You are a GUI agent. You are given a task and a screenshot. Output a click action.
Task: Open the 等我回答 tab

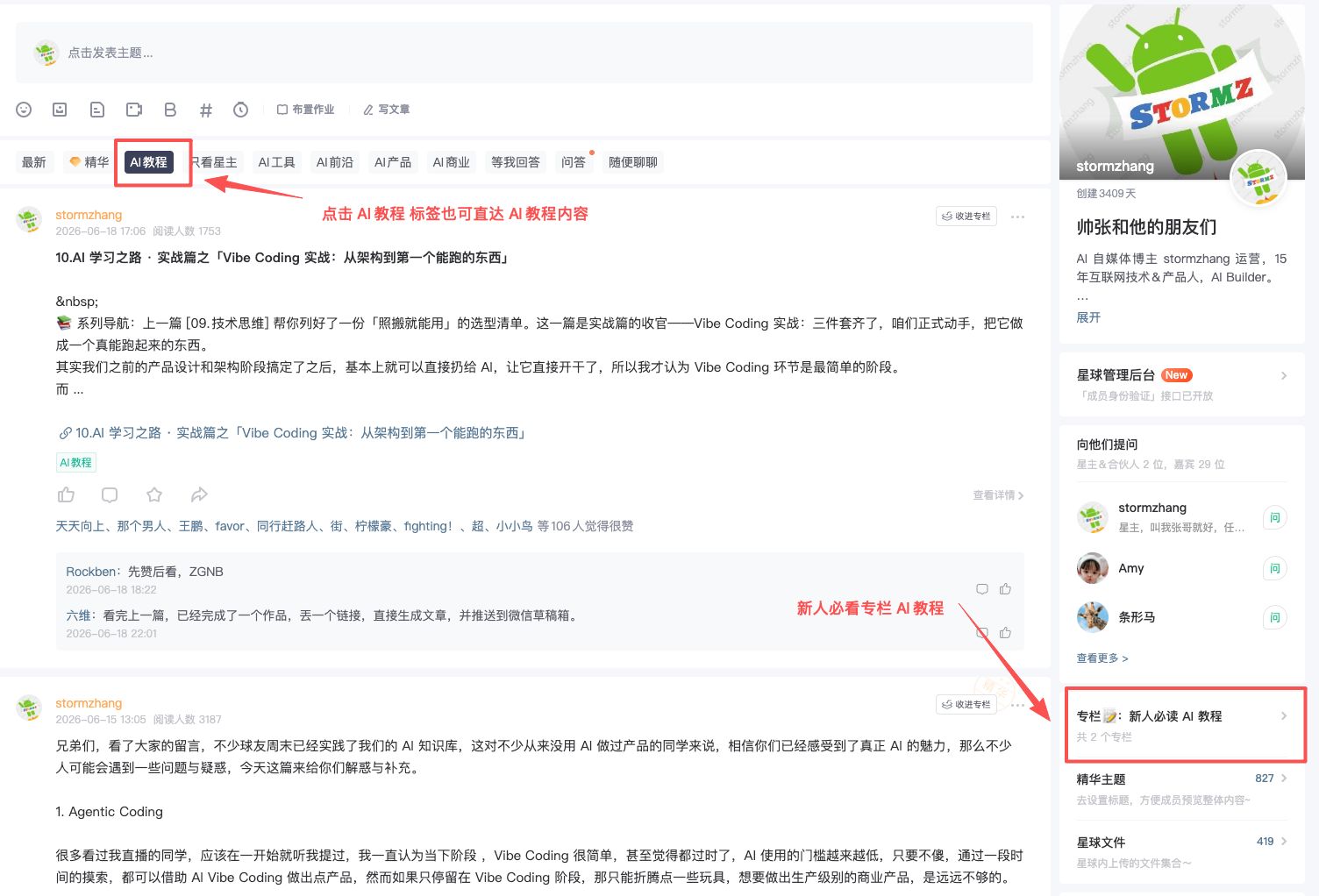[x=516, y=162]
